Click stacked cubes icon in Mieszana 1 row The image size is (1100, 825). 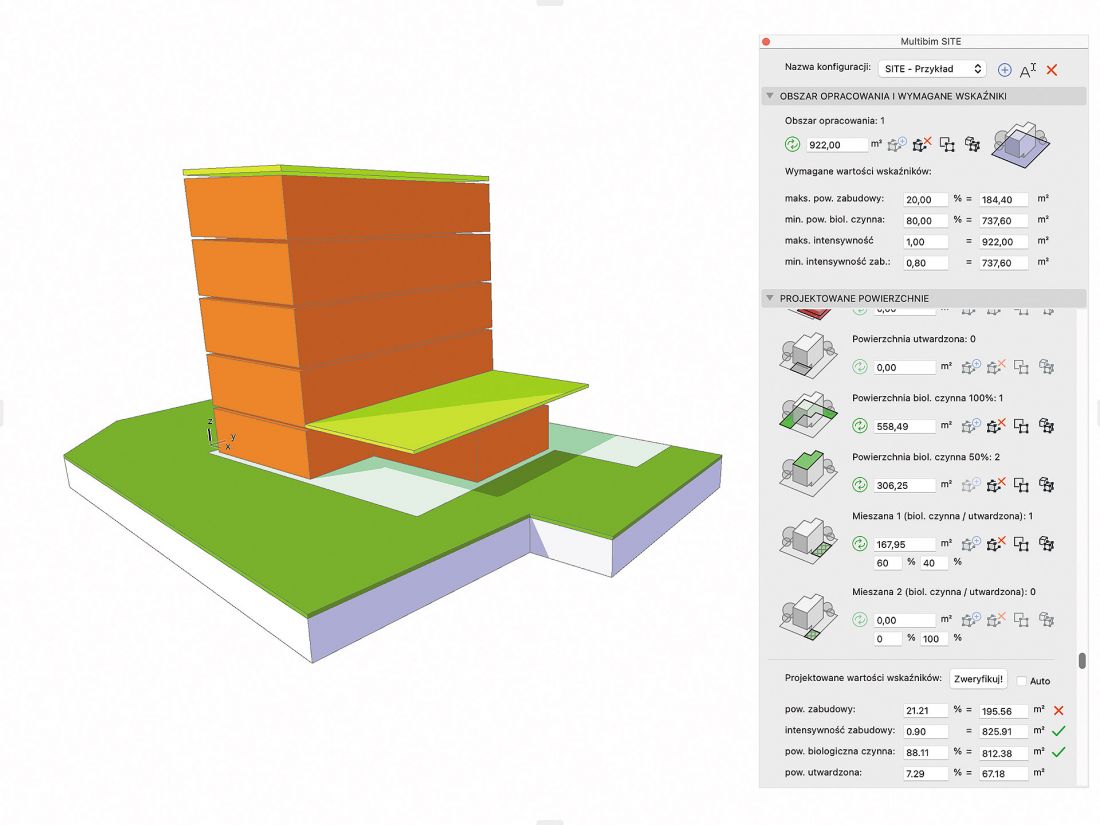(x=1047, y=544)
